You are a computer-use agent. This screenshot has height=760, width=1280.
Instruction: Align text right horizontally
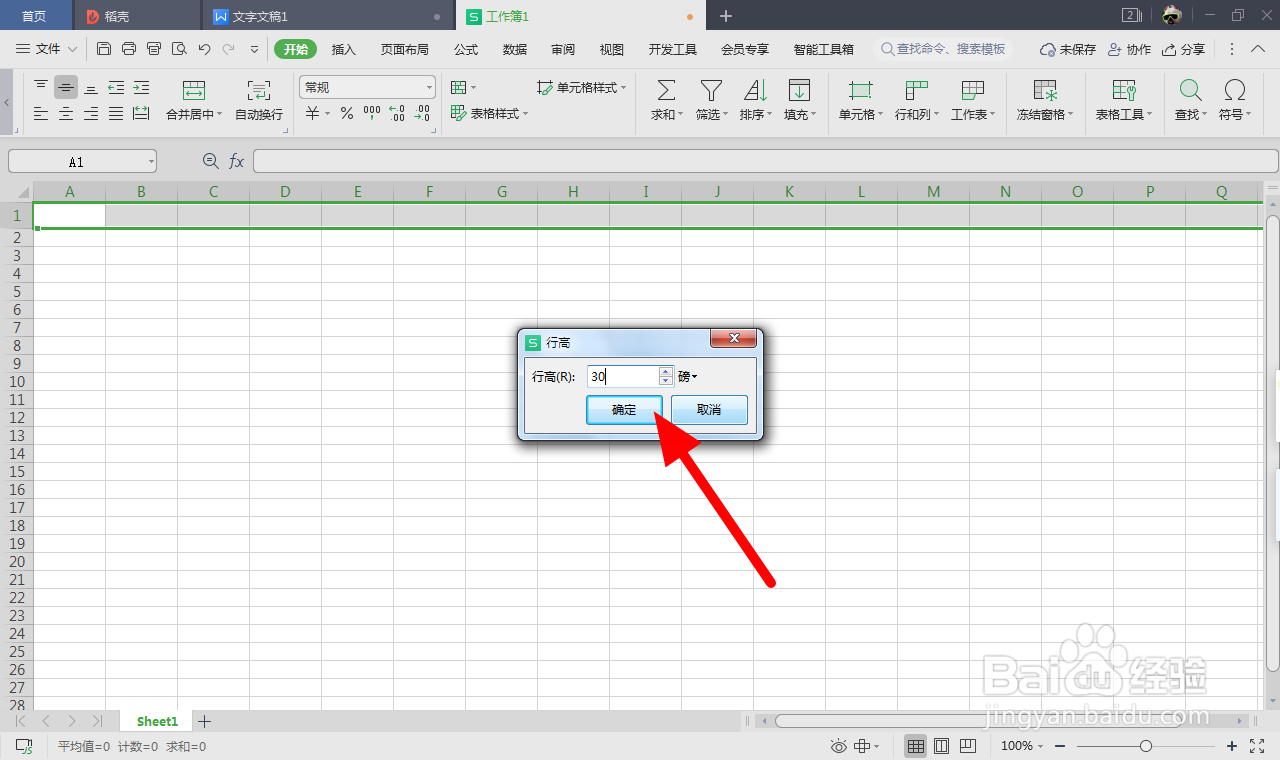[91, 114]
